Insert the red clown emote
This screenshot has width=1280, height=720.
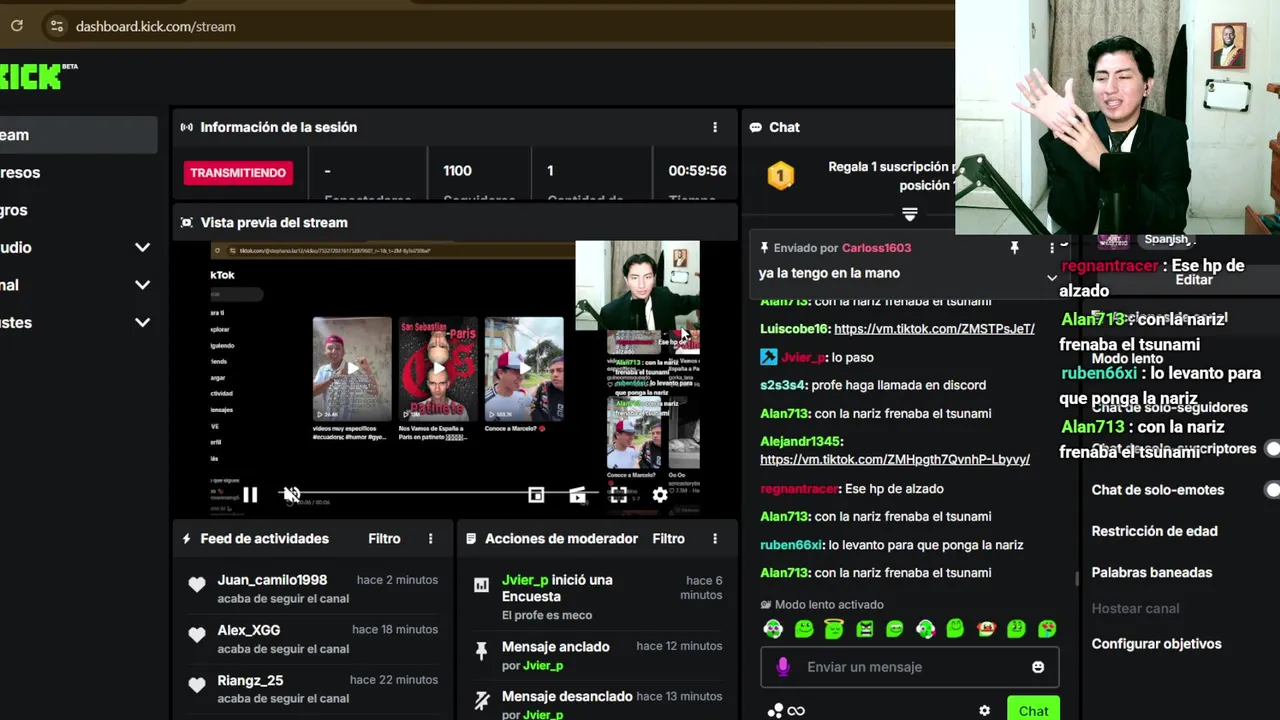[986, 629]
